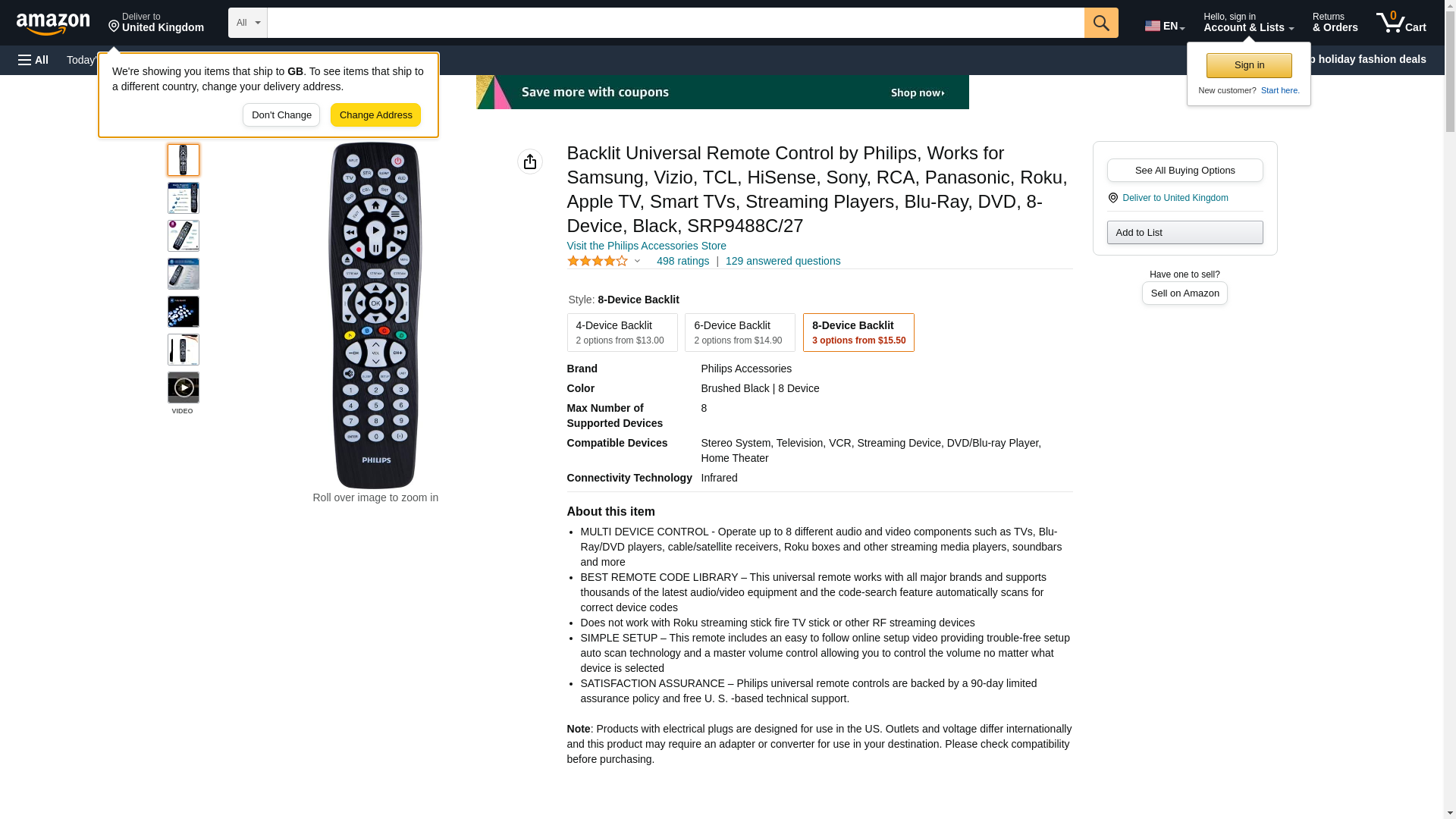Expand the star rating breakdown arrow
1456x819 pixels.
[637, 261]
